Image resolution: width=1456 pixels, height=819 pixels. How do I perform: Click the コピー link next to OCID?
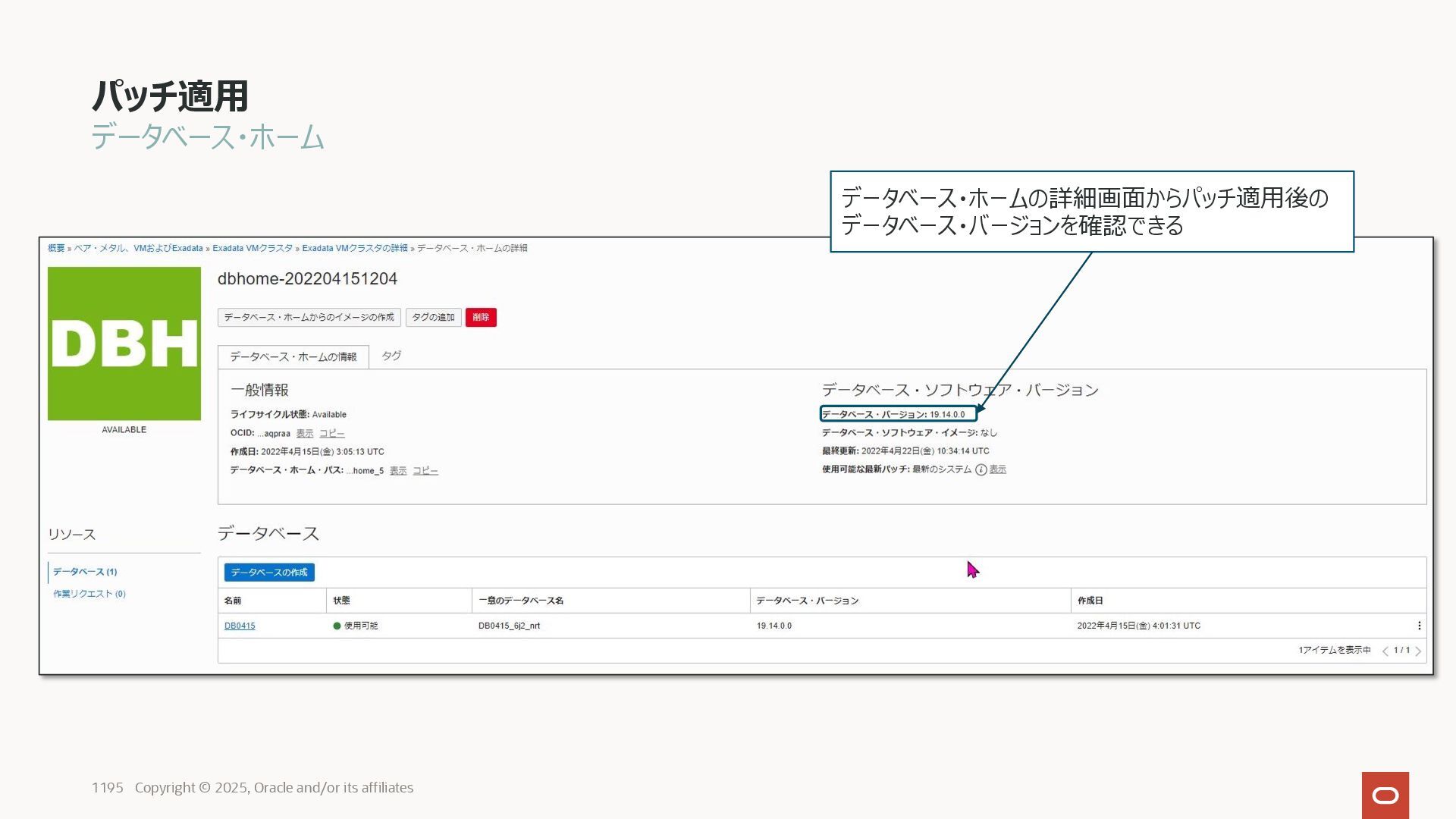click(331, 434)
